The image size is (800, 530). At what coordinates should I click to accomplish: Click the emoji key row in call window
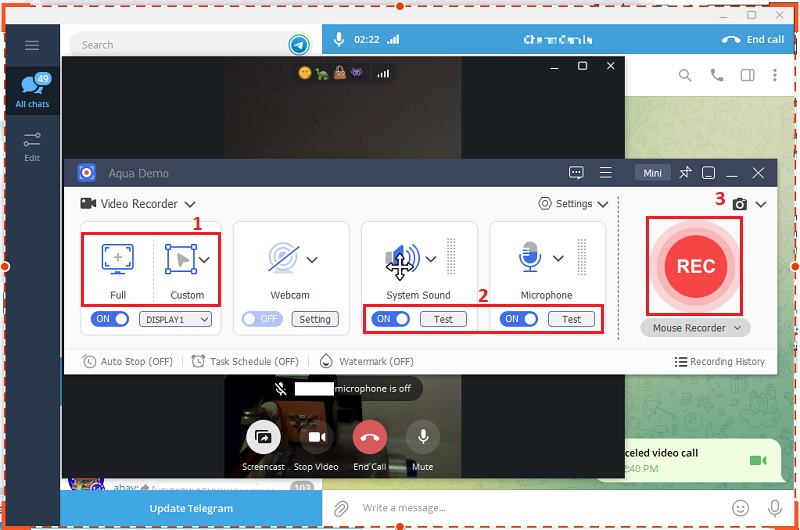pyautogui.click(x=331, y=73)
